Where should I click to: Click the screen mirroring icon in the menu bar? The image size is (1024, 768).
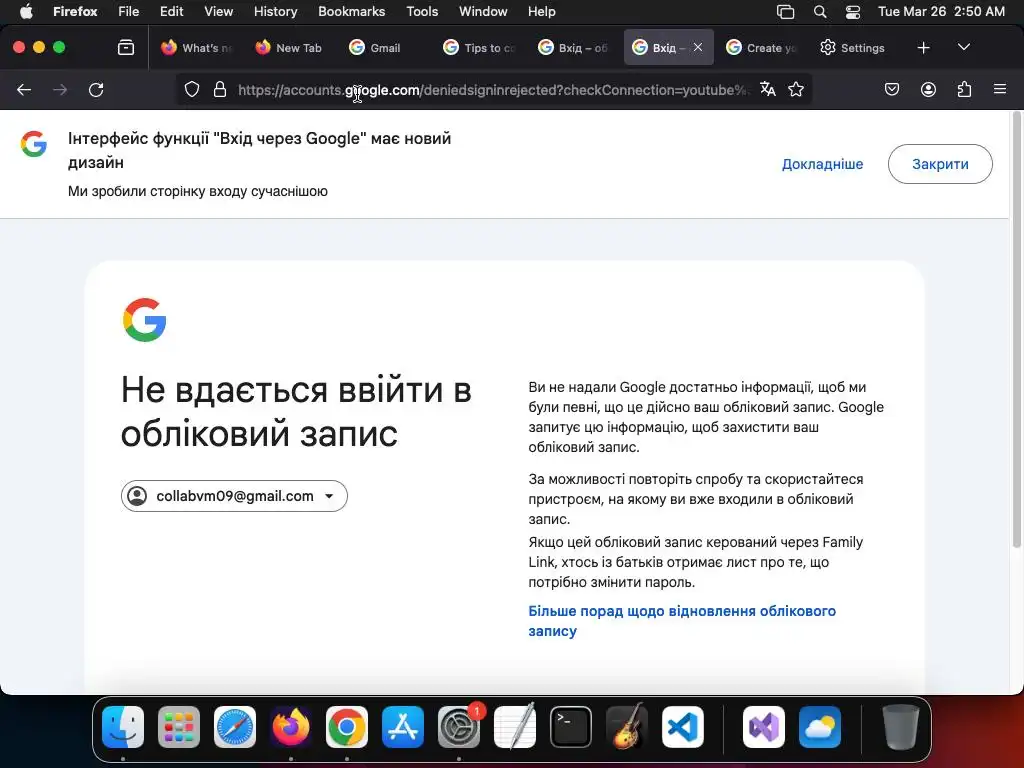[786, 12]
